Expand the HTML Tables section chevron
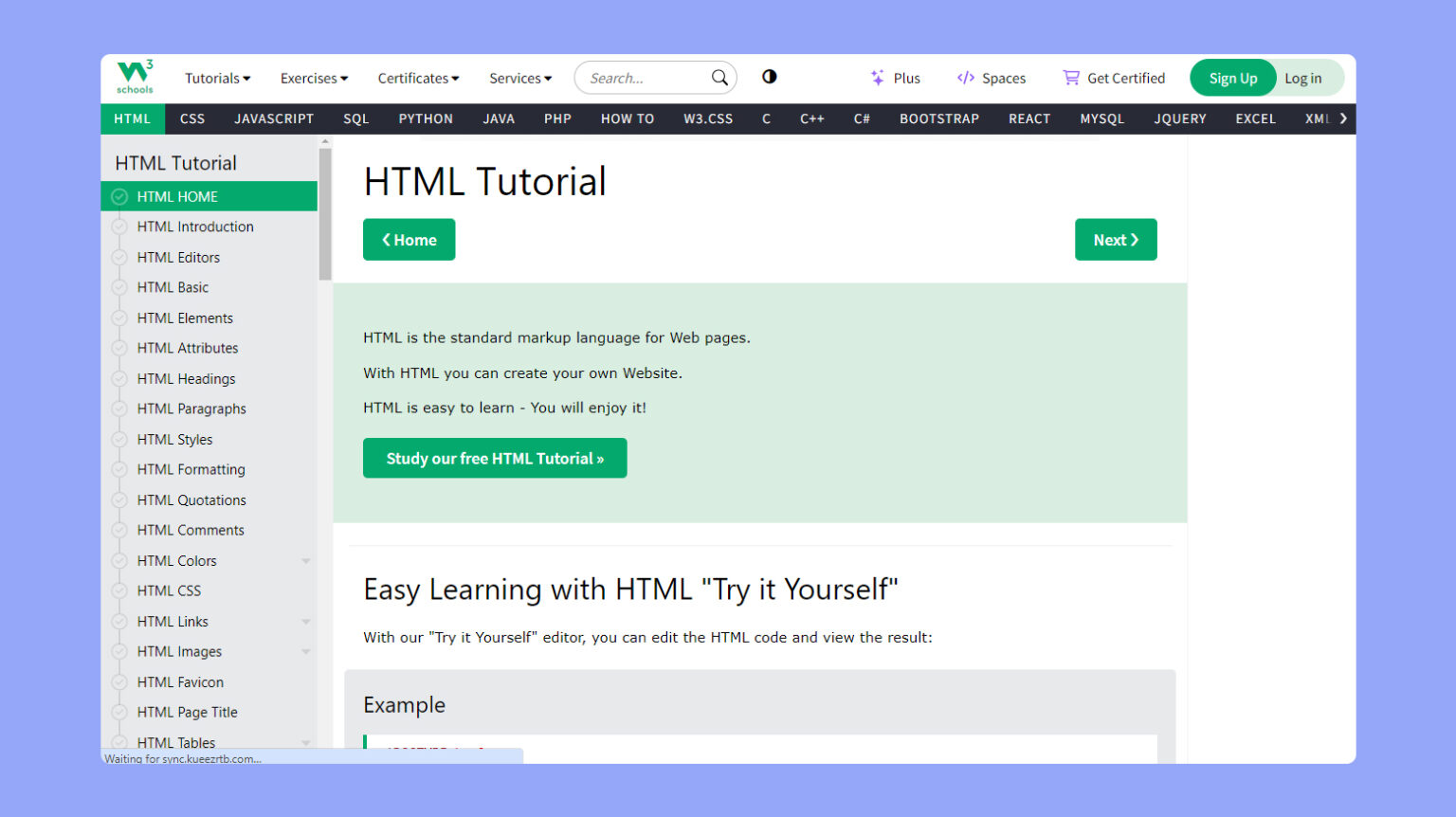The image size is (1456, 817). [305, 742]
